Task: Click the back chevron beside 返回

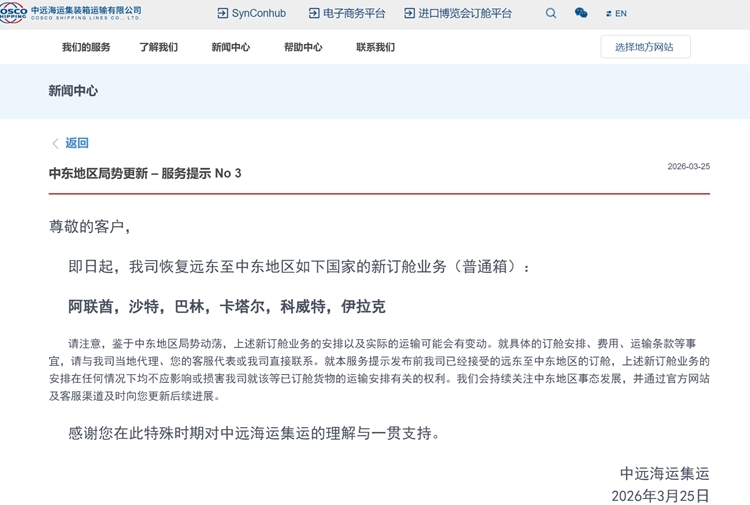Action: pyautogui.click(x=55, y=143)
